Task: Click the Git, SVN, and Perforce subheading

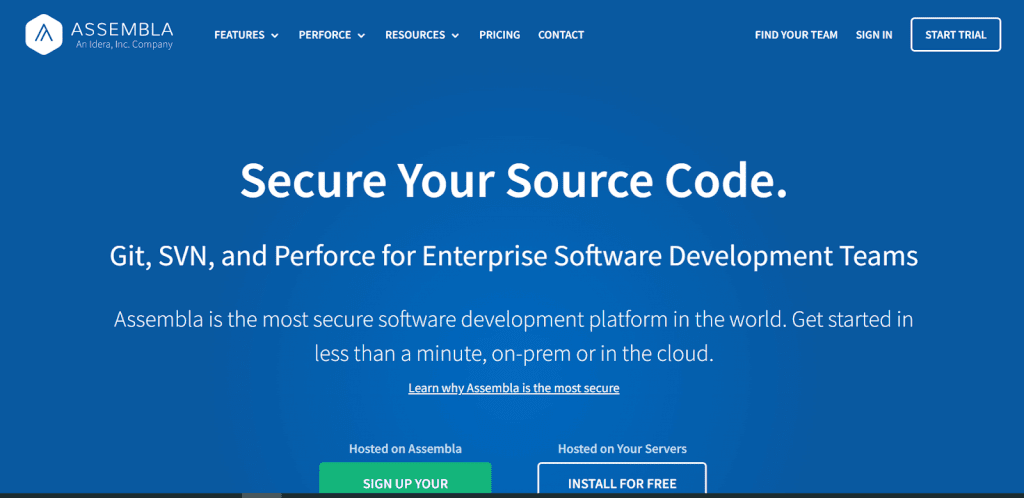Action: point(513,257)
